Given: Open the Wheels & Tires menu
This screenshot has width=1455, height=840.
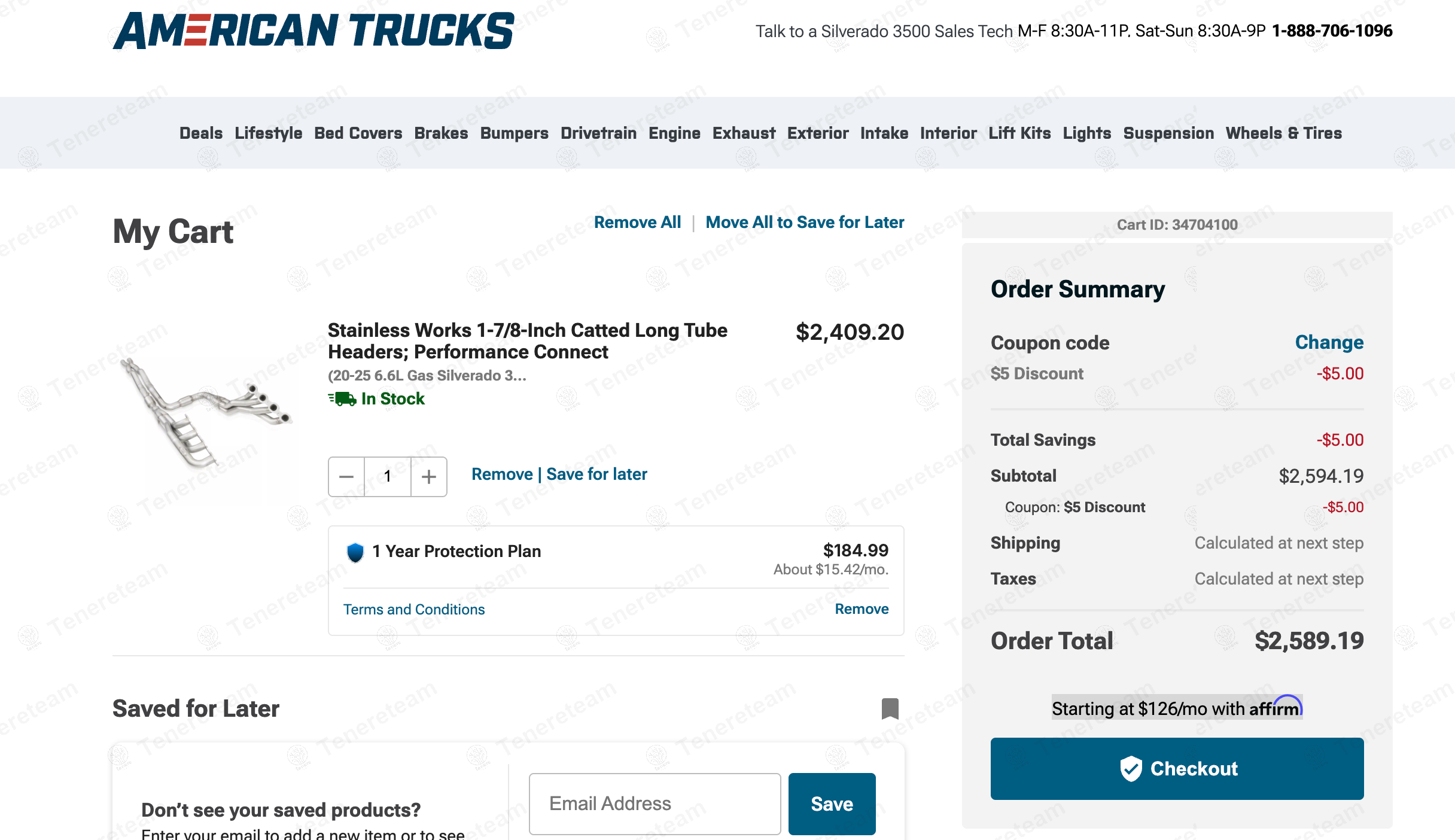Looking at the screenshot, I should (x=1283, y=133).
